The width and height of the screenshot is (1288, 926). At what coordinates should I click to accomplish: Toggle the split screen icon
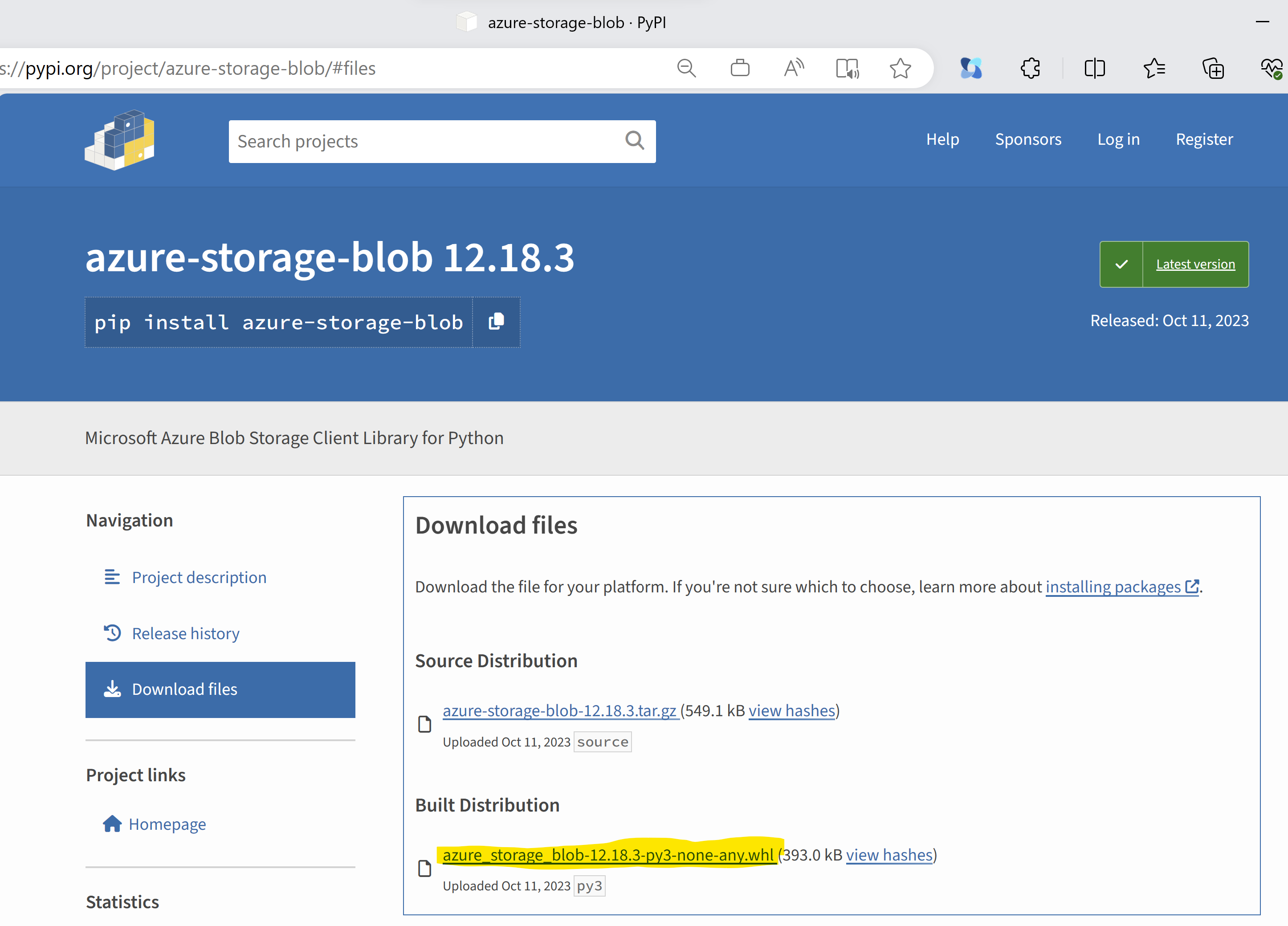click(x=1094, y=68)
